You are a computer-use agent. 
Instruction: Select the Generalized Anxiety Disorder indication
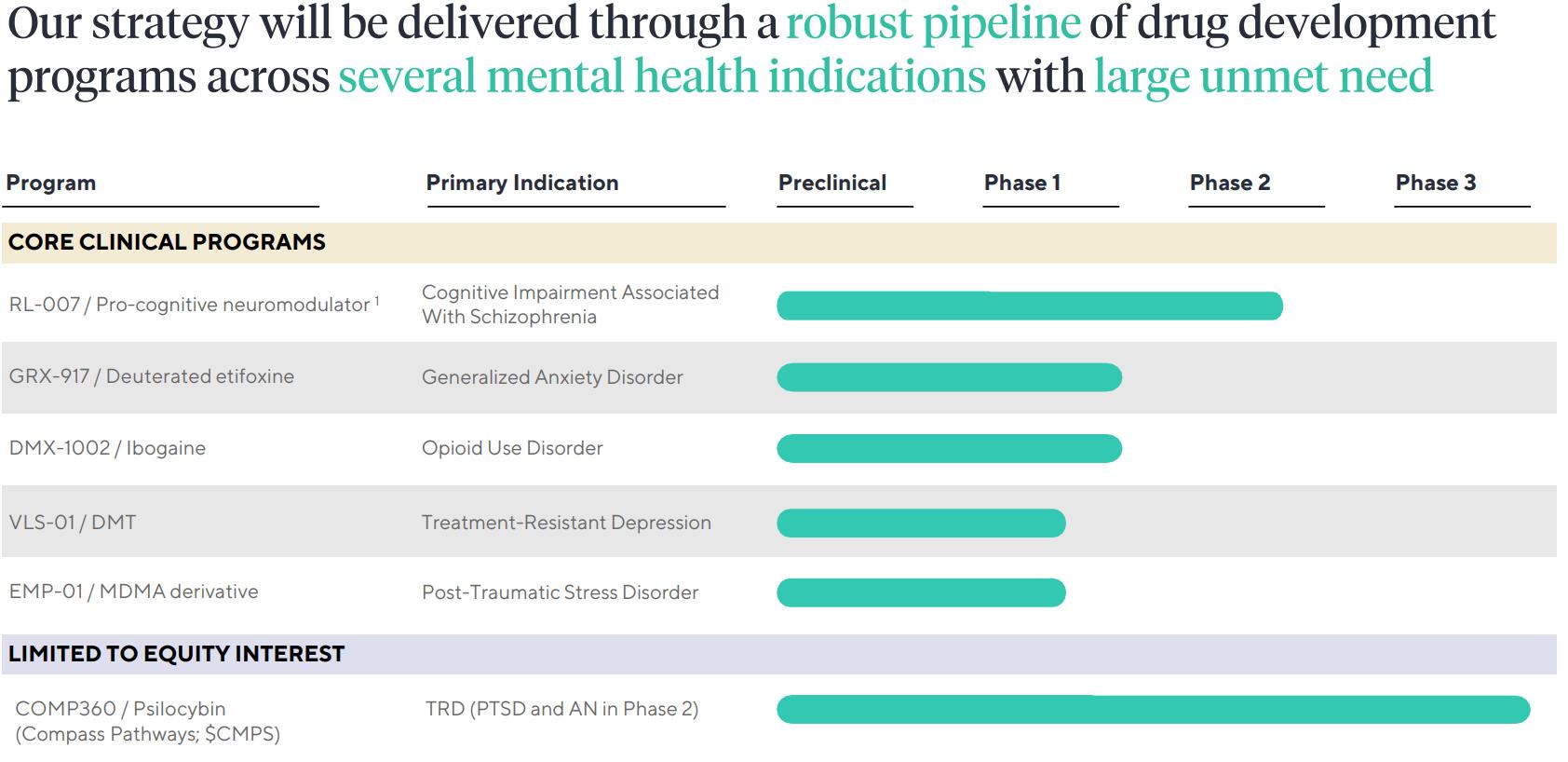(552, 377)
